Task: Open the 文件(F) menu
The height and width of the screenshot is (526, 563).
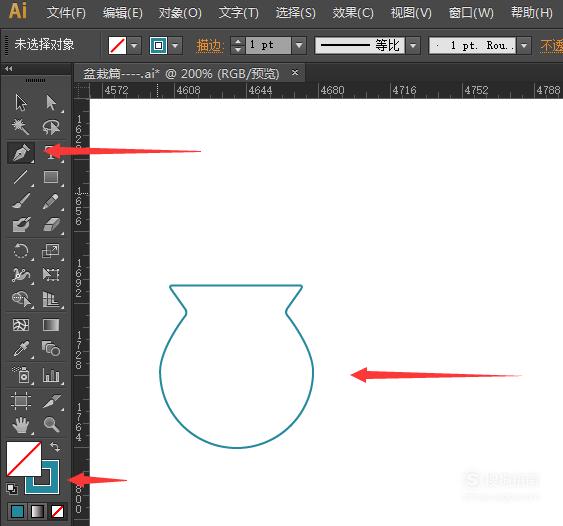Action: pyautogui.click(x=66, y=13)
